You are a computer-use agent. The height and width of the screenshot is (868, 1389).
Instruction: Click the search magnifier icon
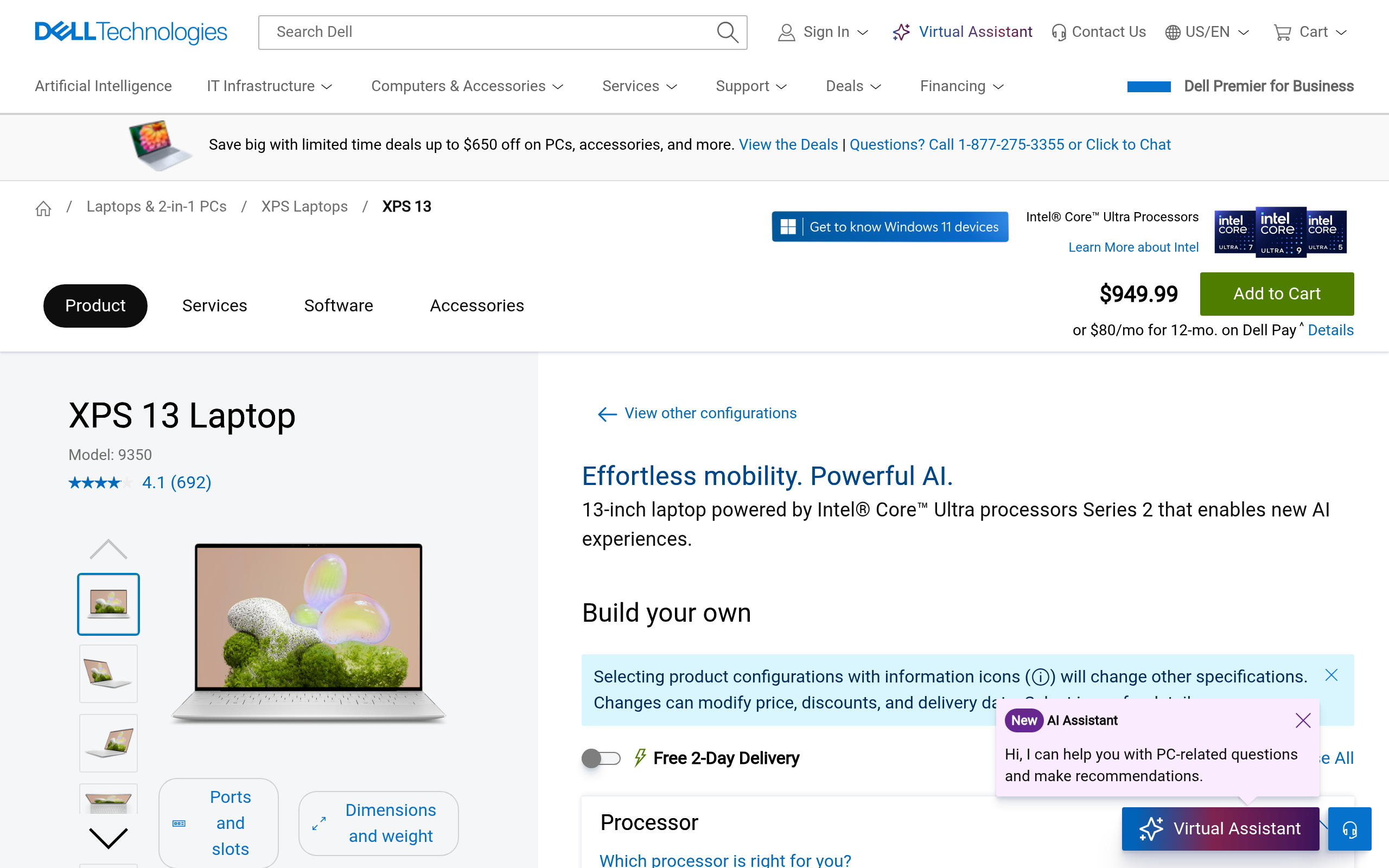pos(727,32)
